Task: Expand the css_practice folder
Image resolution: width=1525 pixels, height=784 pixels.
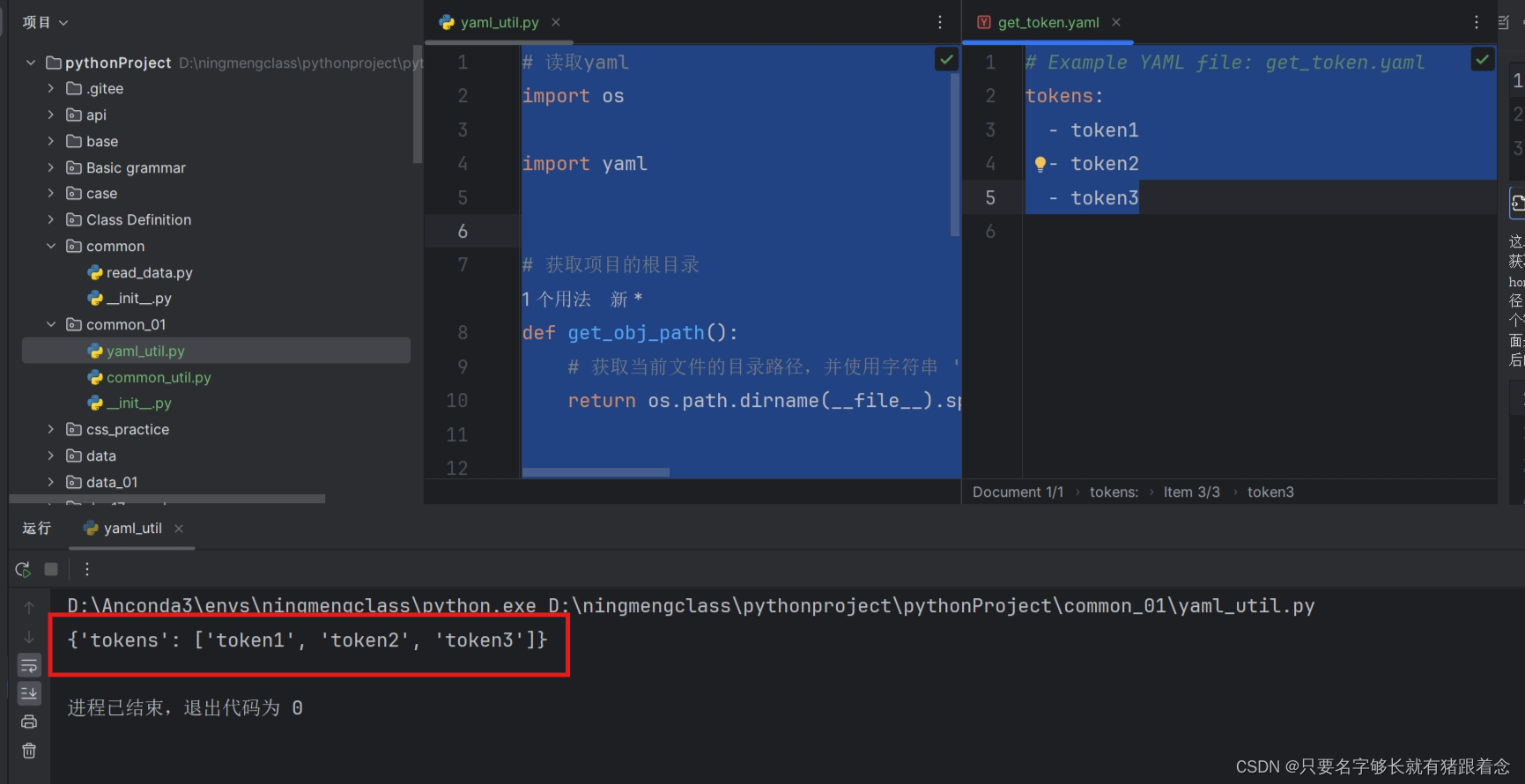Action: click(x=51, y=430)
